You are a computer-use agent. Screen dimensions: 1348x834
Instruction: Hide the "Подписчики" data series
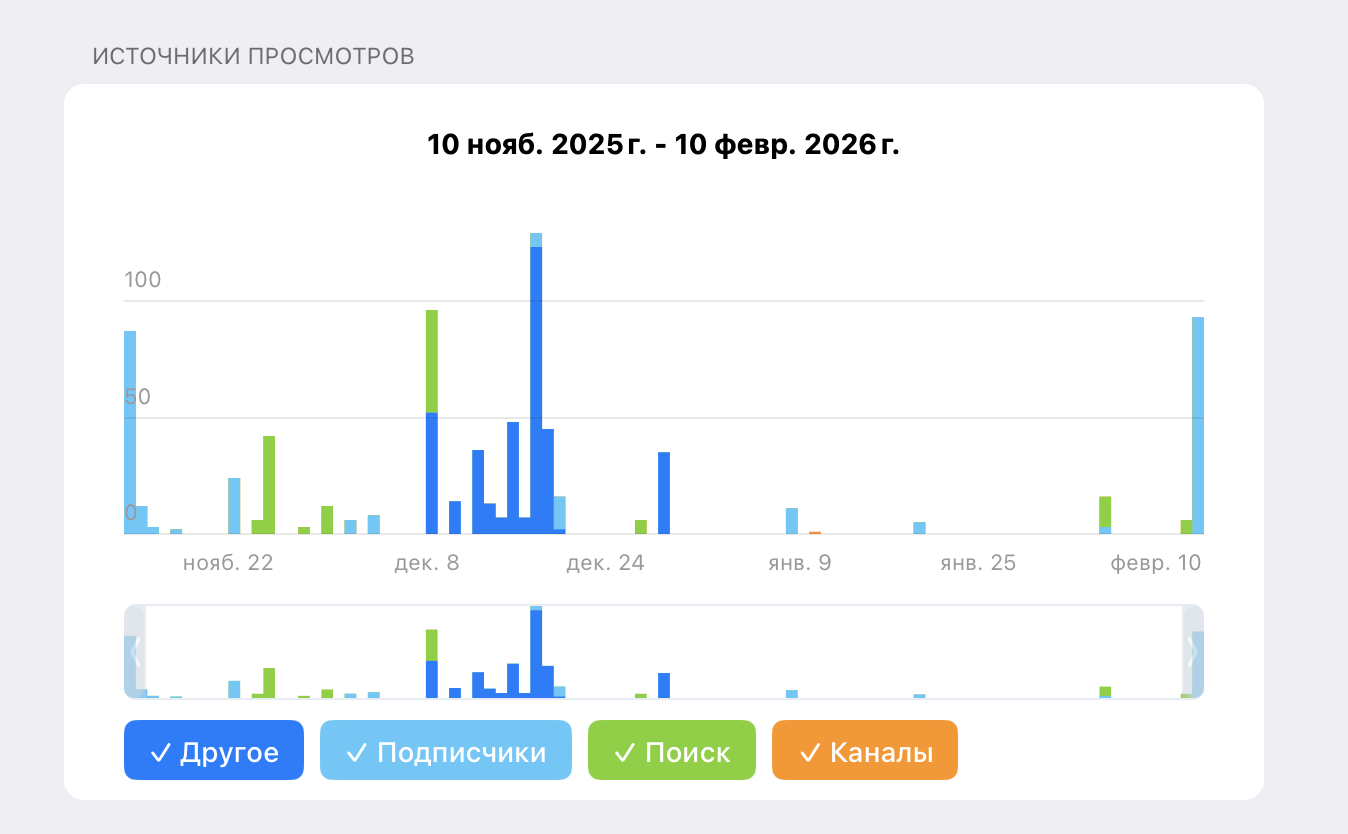click(x=445, y=751)
